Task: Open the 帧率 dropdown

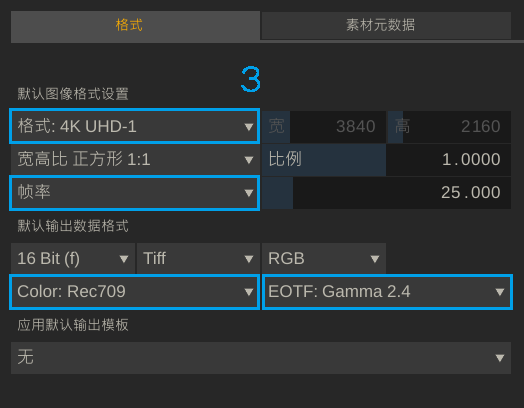Action: 135,193
